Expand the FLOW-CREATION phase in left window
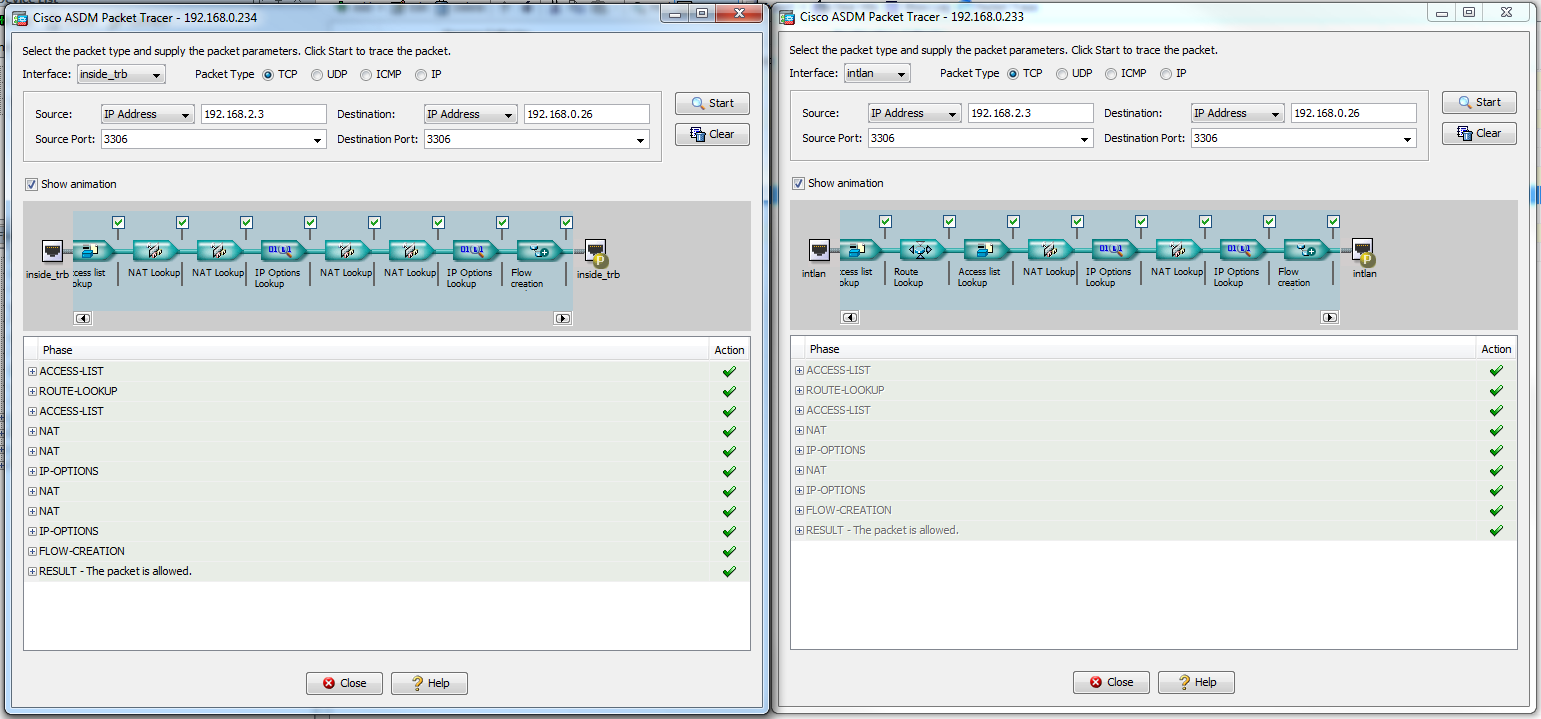 (x=32, y=551)
